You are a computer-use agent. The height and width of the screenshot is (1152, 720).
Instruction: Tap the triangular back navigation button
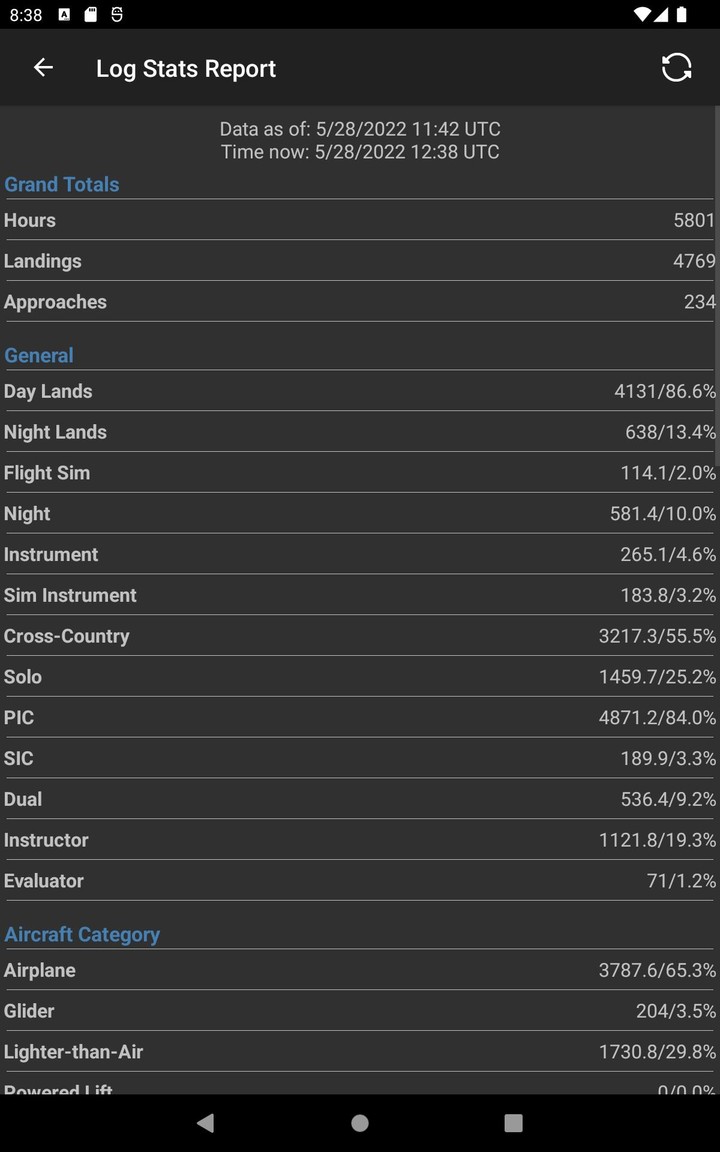pos(205,1122)
